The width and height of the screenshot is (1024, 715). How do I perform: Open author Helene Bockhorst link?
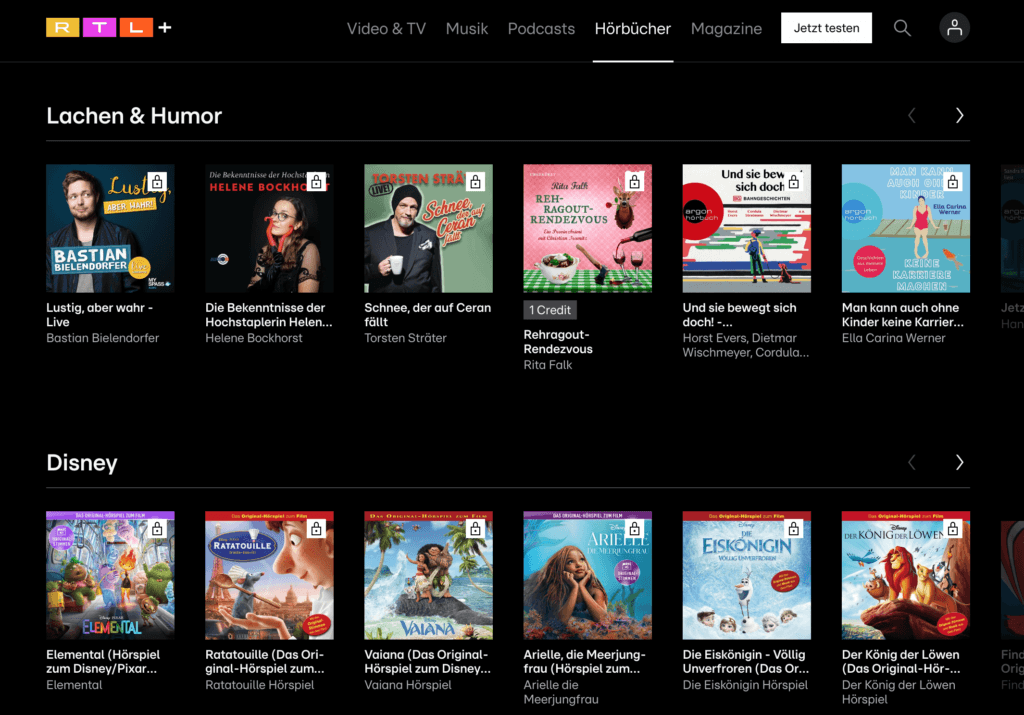(x=253, y=338)
